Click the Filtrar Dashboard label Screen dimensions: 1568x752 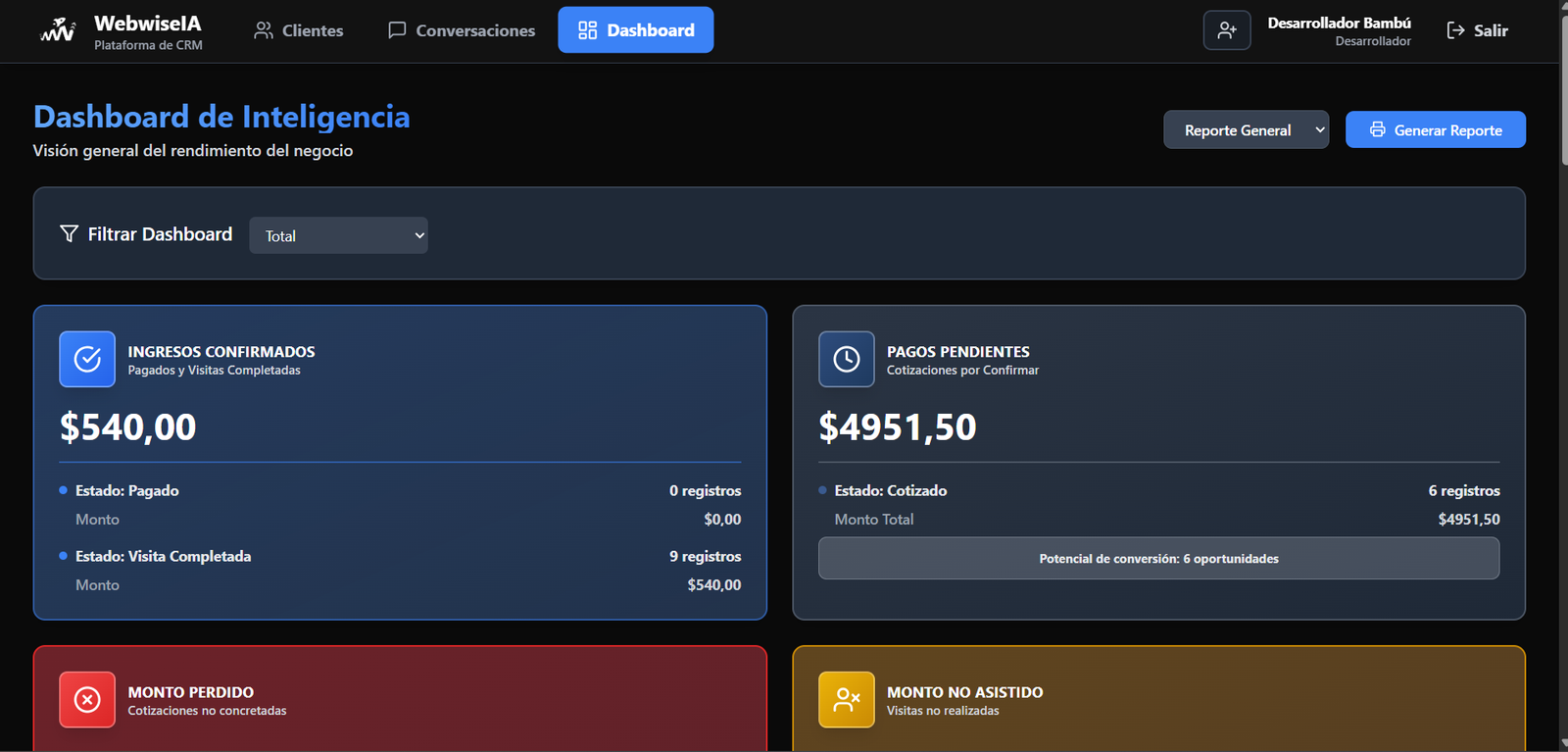coord(160,233)
